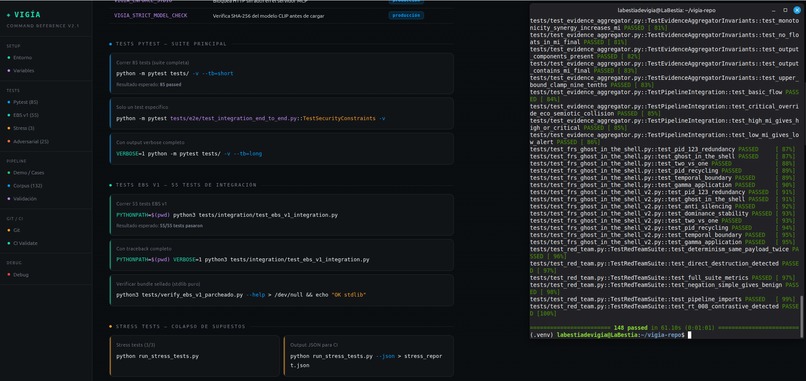Open EBS v1 (55) sidebar entry
The width and height of the screenshot is (806, 381).
pyautogui.click(x=26, y=115)
